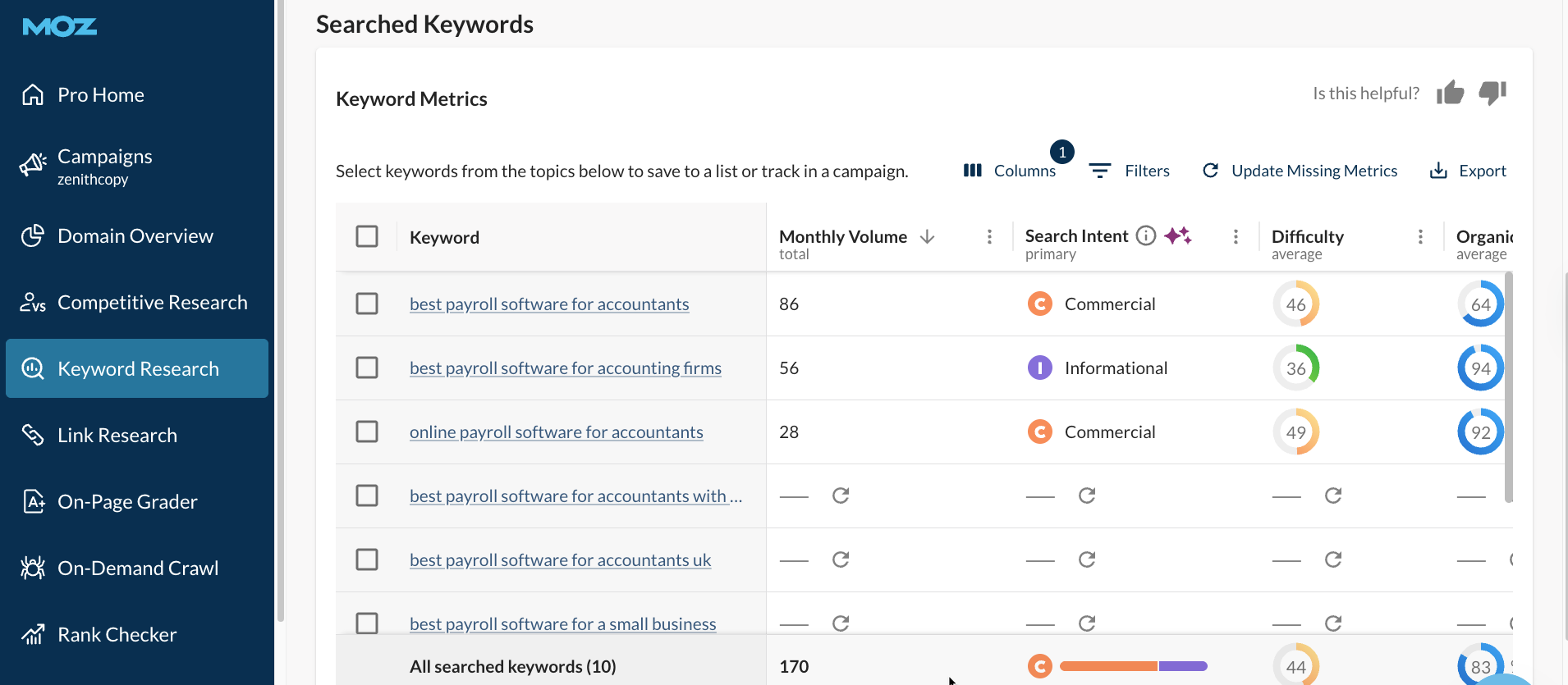Check 'best payroll software for accountants' row
Image resolution: width=1568 pixels, height=685 pixels.
click(x=367, y=304)
